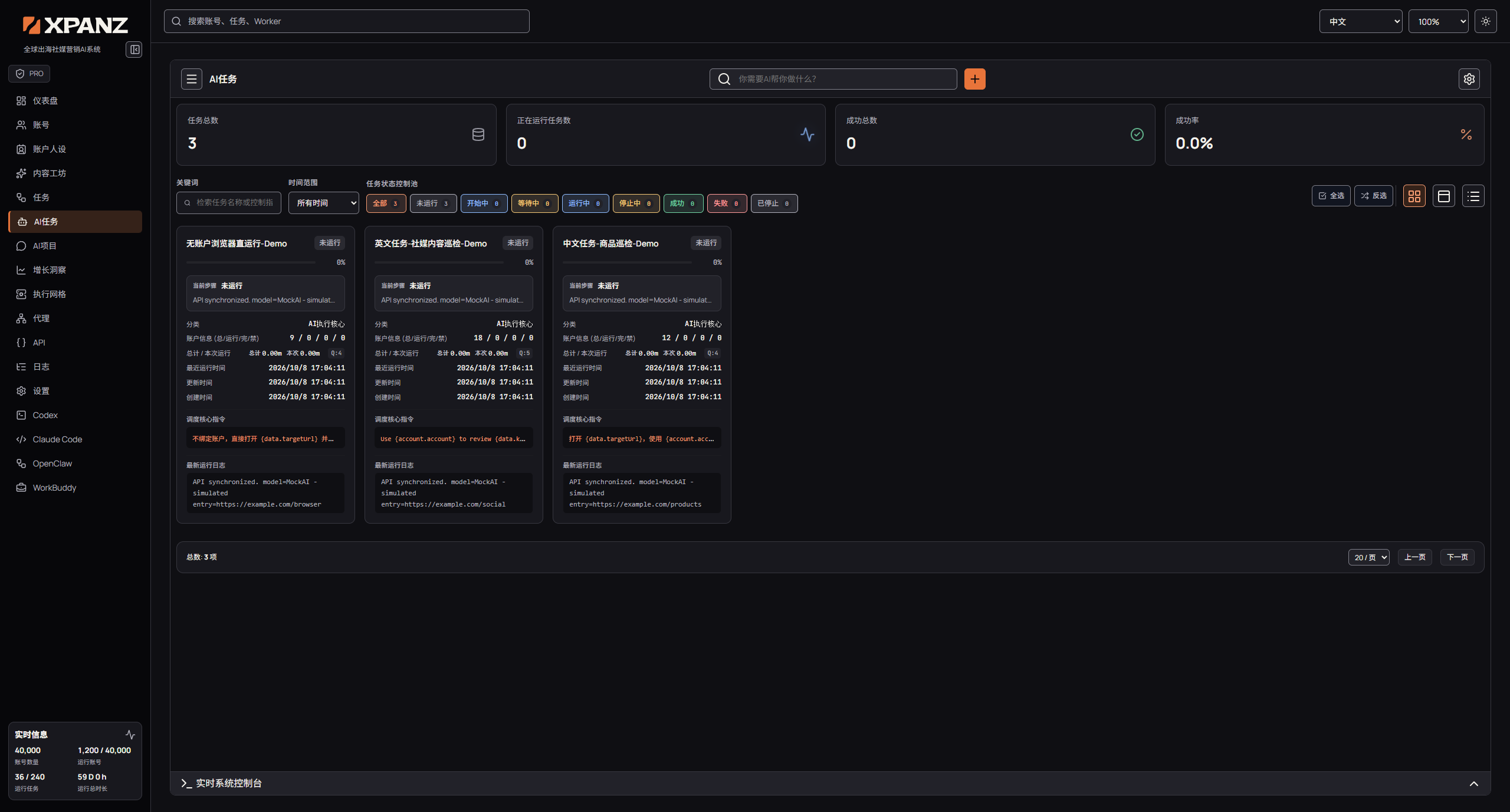Toggle the light/dark theme icon
Screen dimensions: 1510x812
[x=1485, y=21]
